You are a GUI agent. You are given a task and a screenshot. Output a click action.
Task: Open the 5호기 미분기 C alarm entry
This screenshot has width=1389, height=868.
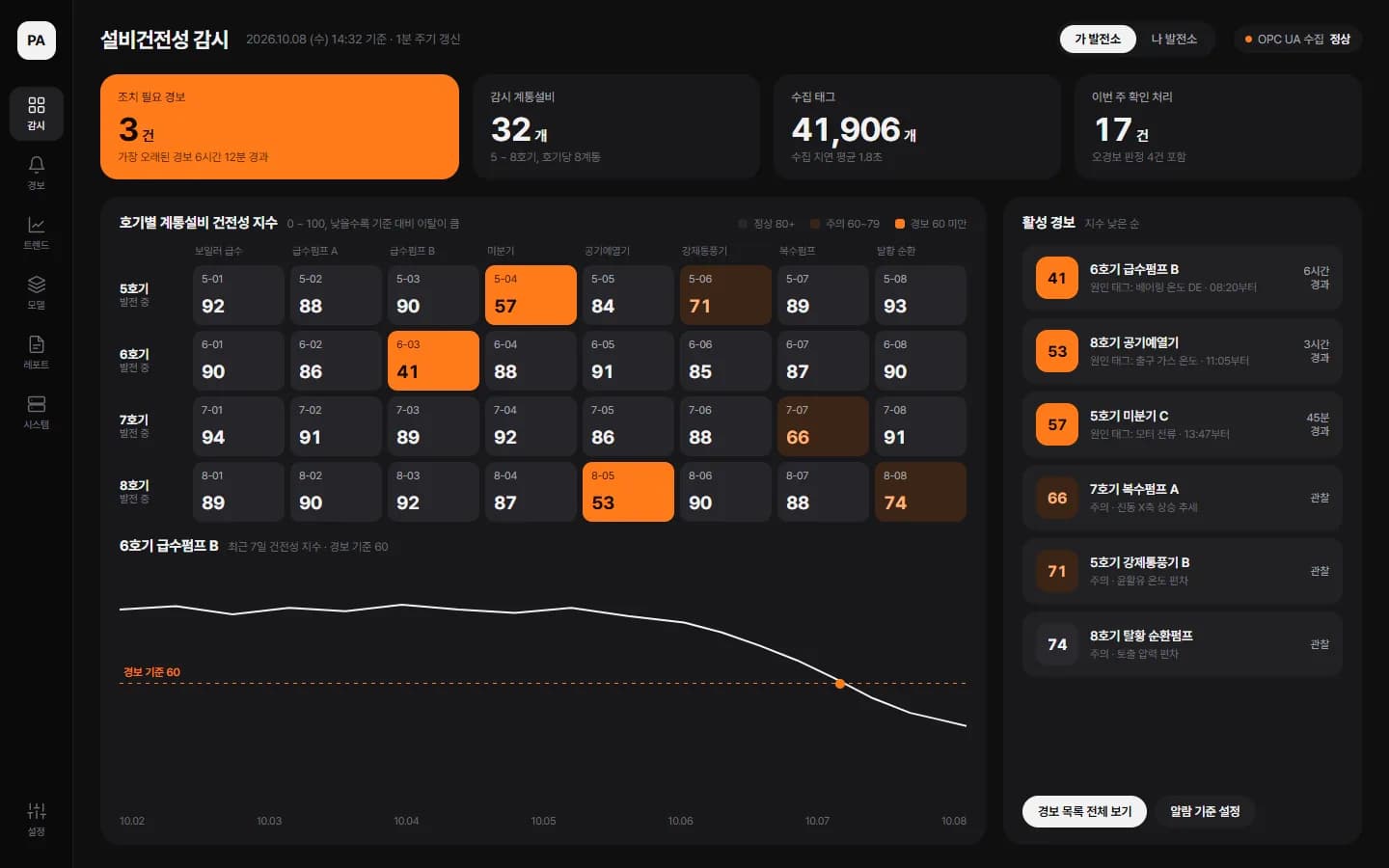[1183, 424]
